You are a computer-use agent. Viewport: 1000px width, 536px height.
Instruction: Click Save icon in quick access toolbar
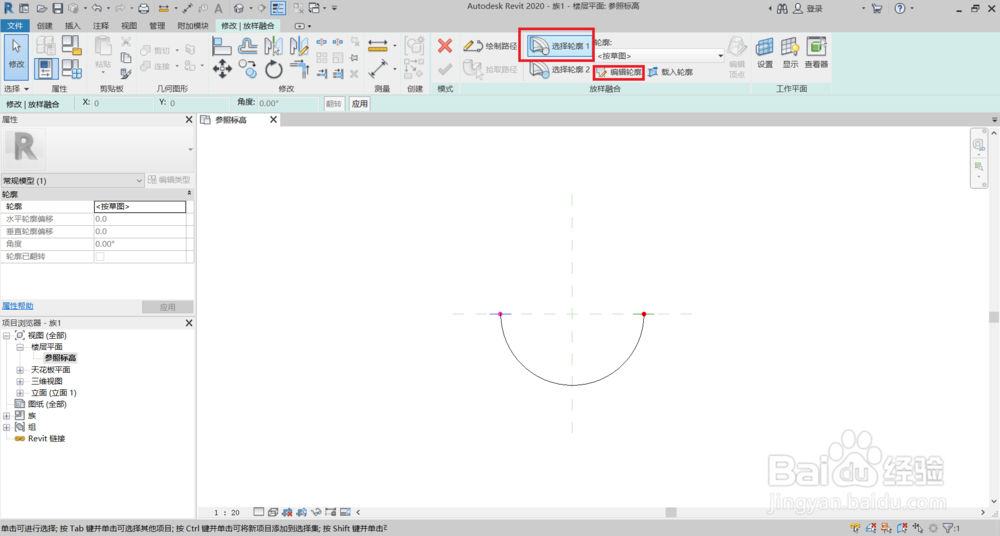click(57, 8)
